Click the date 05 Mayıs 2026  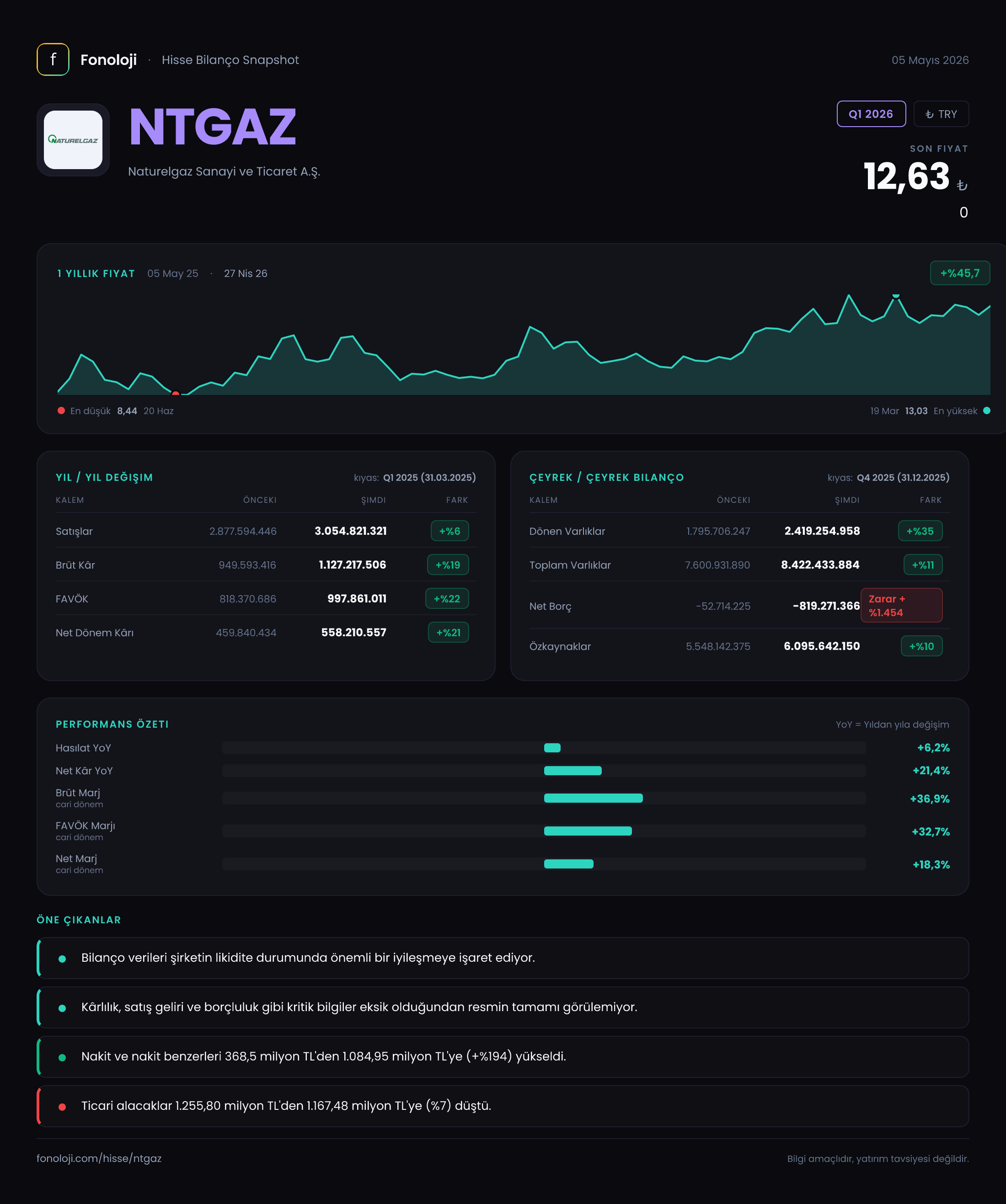pos(930,59)
